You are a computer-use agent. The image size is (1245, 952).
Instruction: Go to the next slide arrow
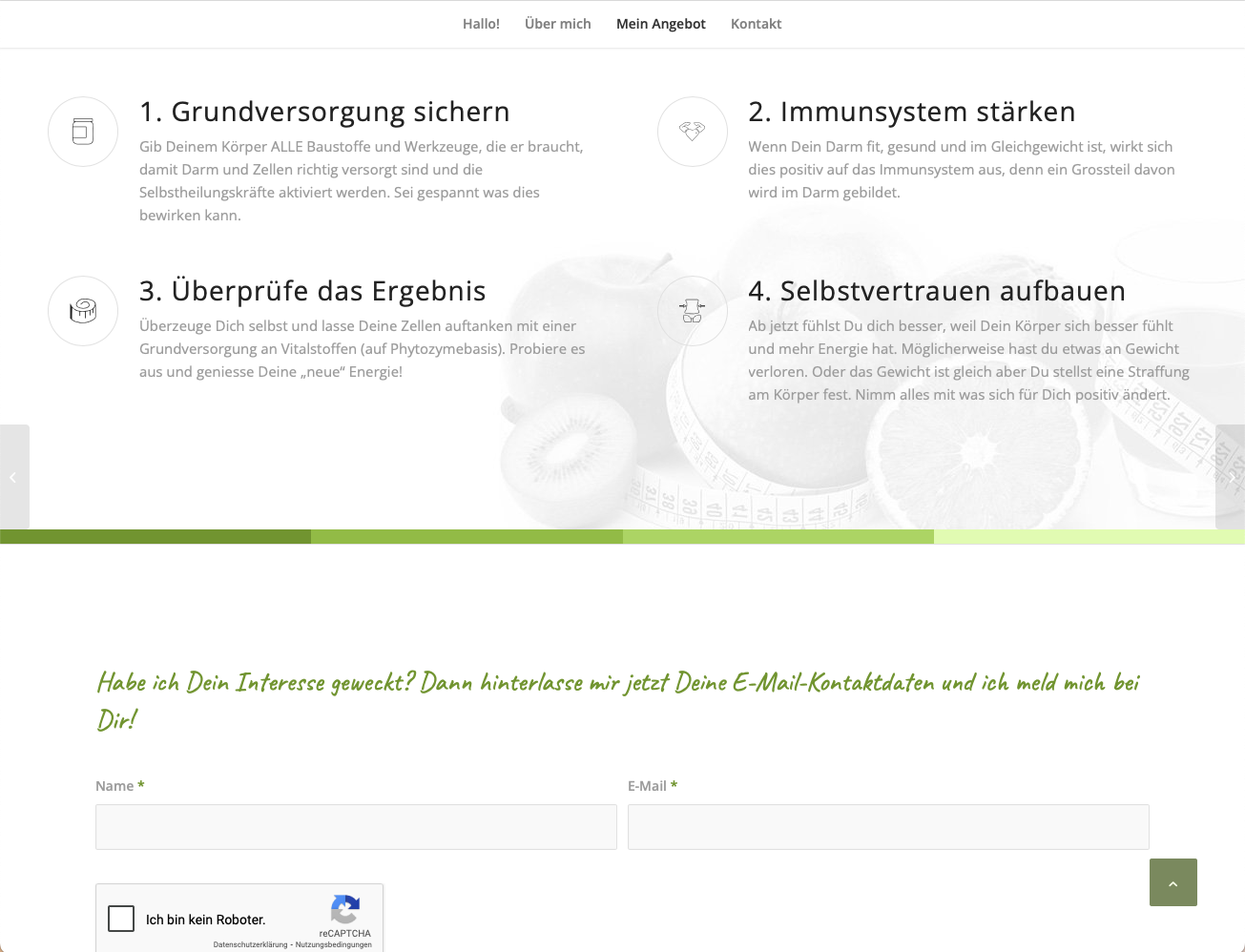[1231, 477]
